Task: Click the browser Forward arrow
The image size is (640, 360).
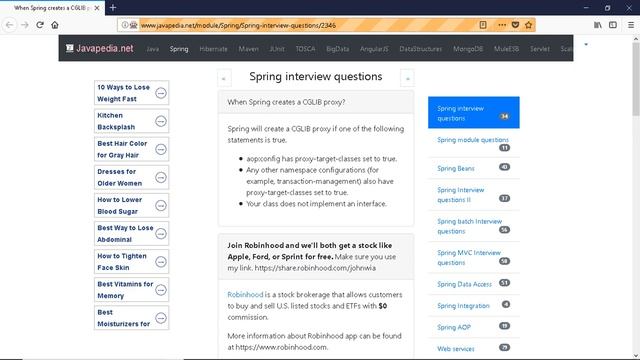Action: pos(25,25)
